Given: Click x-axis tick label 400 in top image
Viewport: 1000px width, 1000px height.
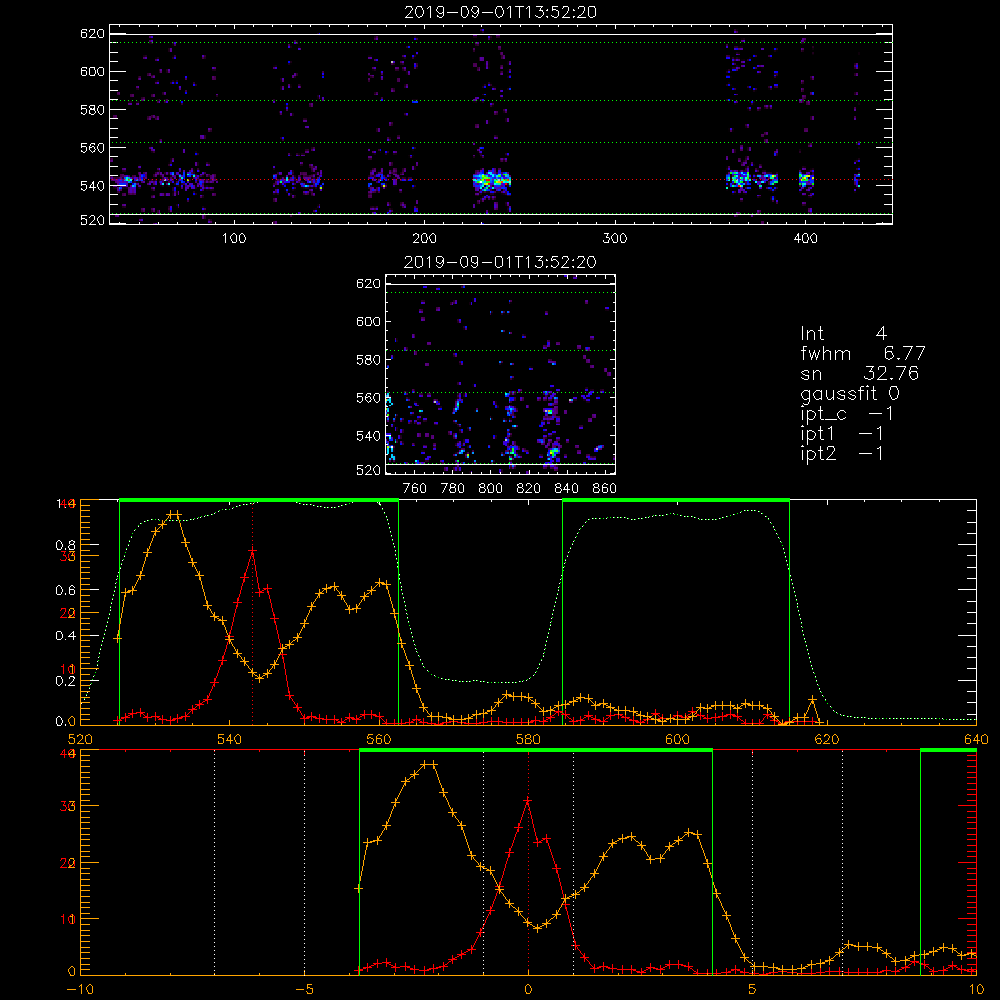Looking at the screenshot, I should click(805, 239).
